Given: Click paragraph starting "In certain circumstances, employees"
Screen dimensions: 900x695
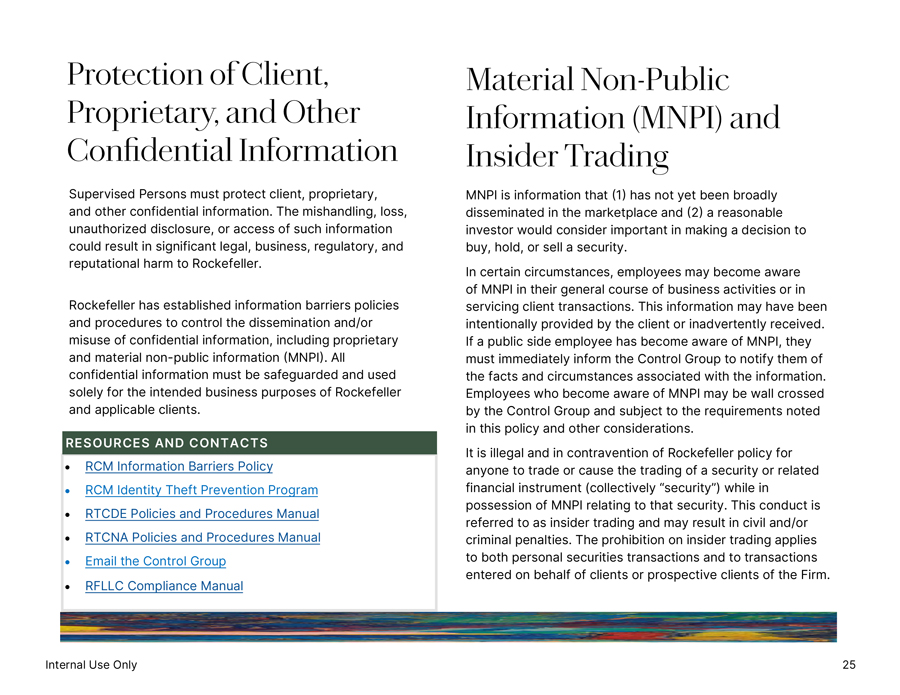Looking at the screenshot, I should point(646,350).
